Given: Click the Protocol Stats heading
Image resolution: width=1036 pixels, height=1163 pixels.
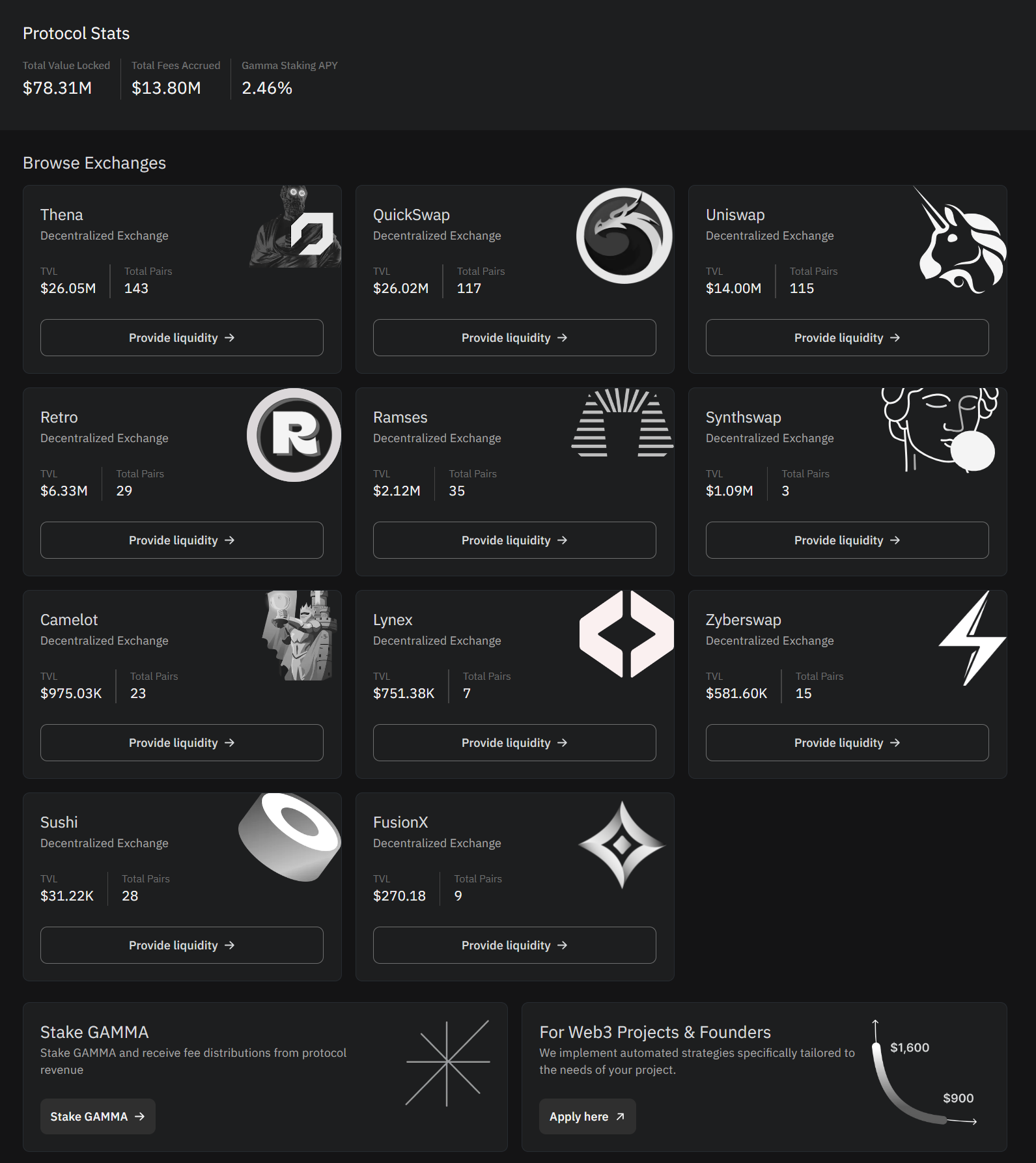Looking at the screenshot, I should [76, 33].
